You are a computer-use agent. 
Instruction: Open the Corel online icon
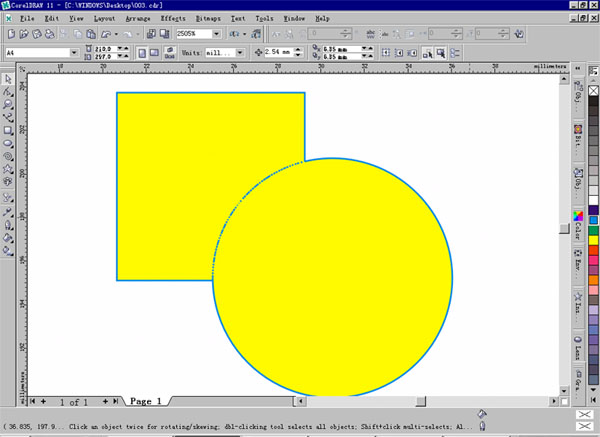point(255,34)
